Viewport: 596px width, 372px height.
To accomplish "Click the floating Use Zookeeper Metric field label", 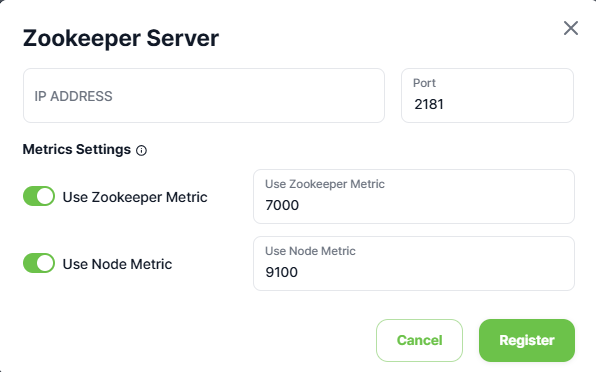I will point(325,184).
